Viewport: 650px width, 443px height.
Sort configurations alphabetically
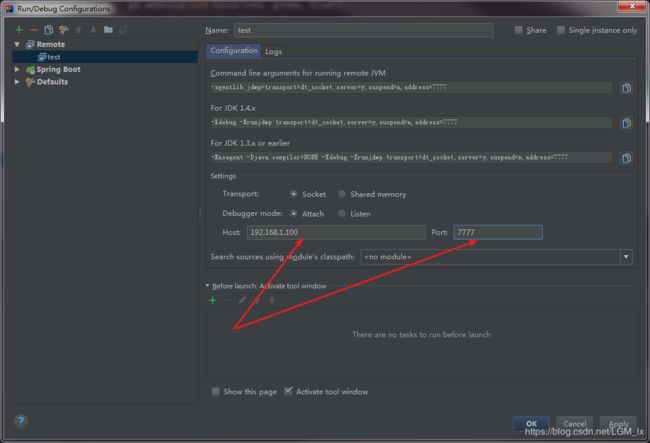tap(123, 30)
